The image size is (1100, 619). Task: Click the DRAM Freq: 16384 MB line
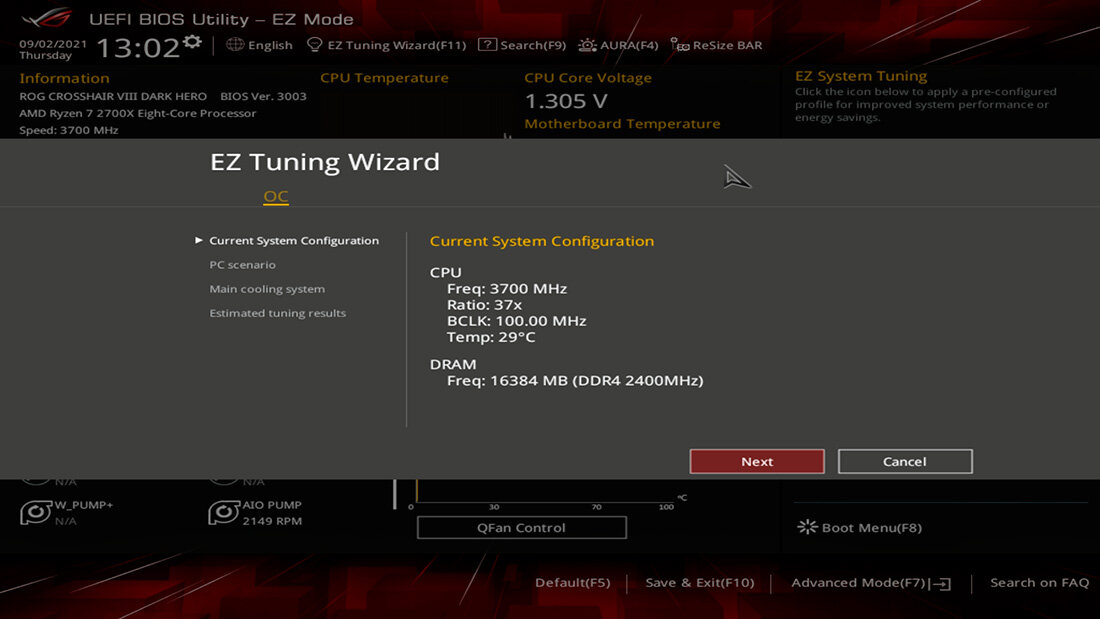[575, 380]
